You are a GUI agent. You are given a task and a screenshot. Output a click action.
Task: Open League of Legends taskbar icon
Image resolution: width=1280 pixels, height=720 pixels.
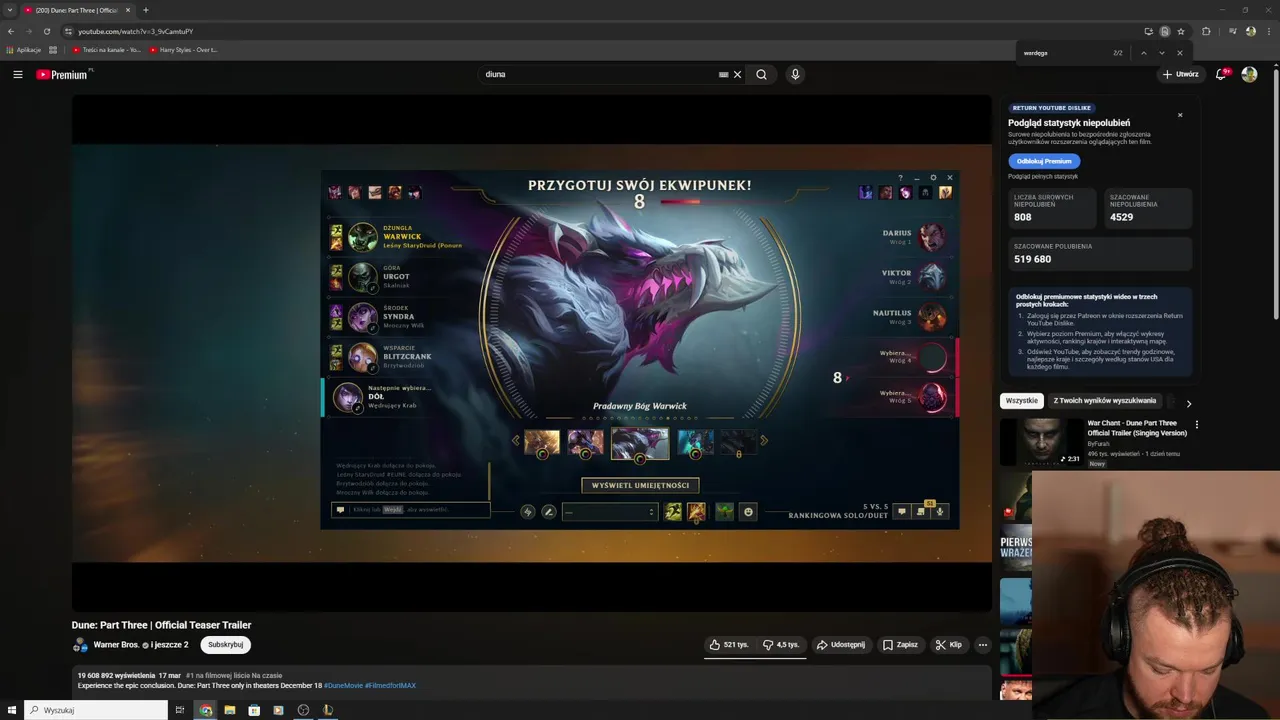[327, 710]
